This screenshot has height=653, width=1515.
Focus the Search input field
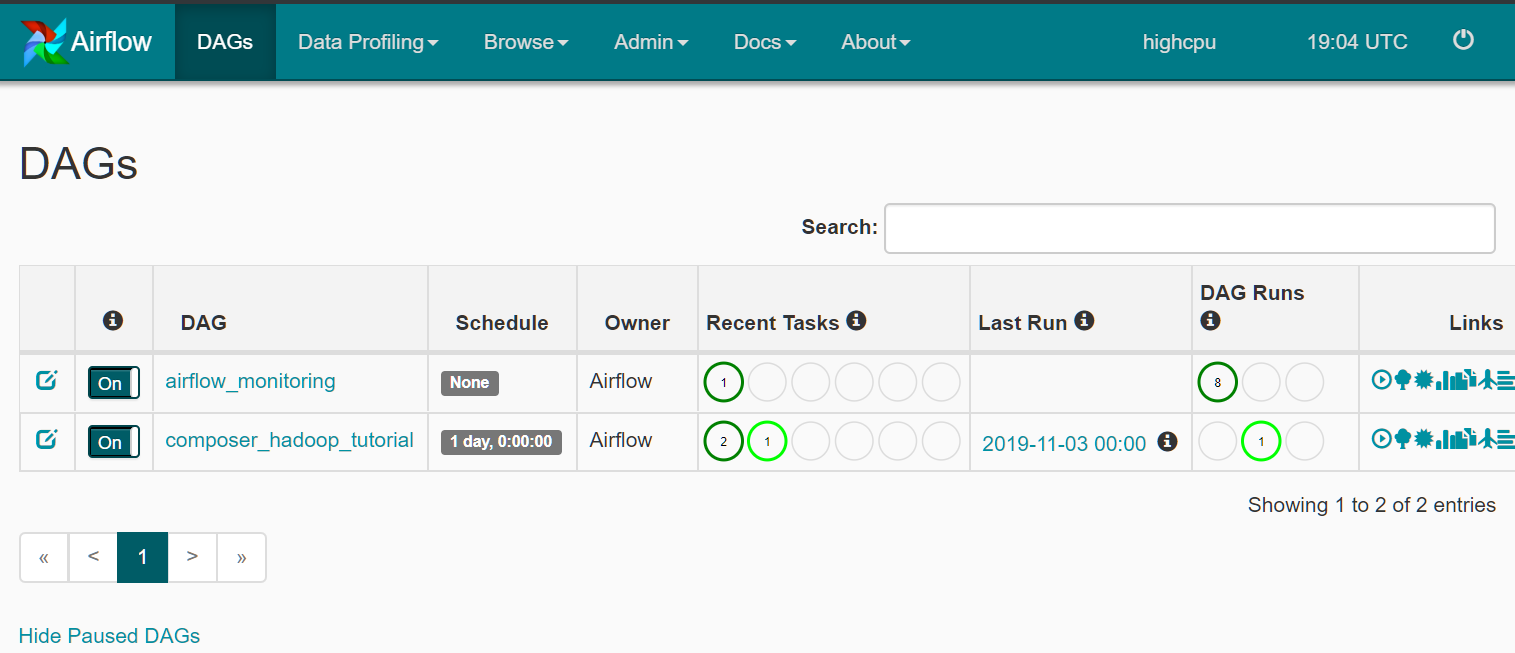pyautogui.click(x=1190, y=228)
